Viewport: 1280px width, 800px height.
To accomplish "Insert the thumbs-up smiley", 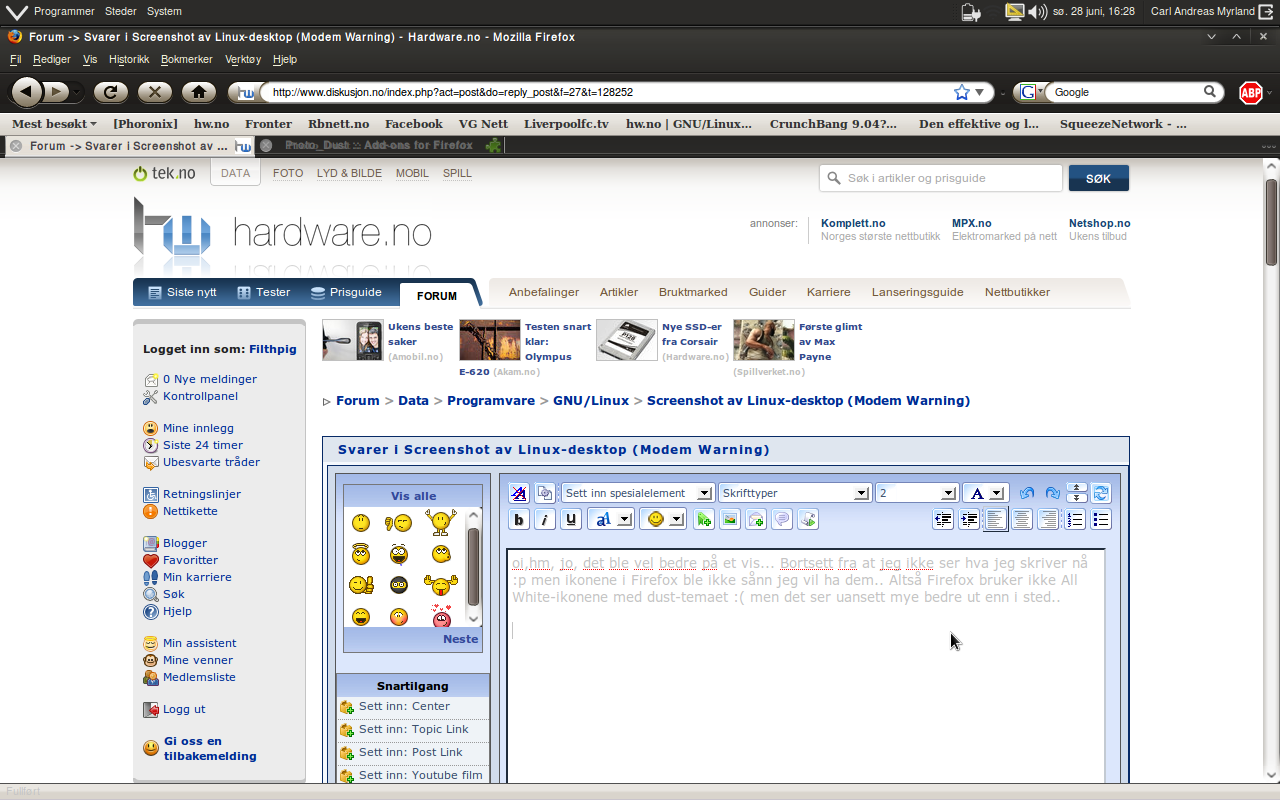I will pyautogui.click(x=360, y=584).
